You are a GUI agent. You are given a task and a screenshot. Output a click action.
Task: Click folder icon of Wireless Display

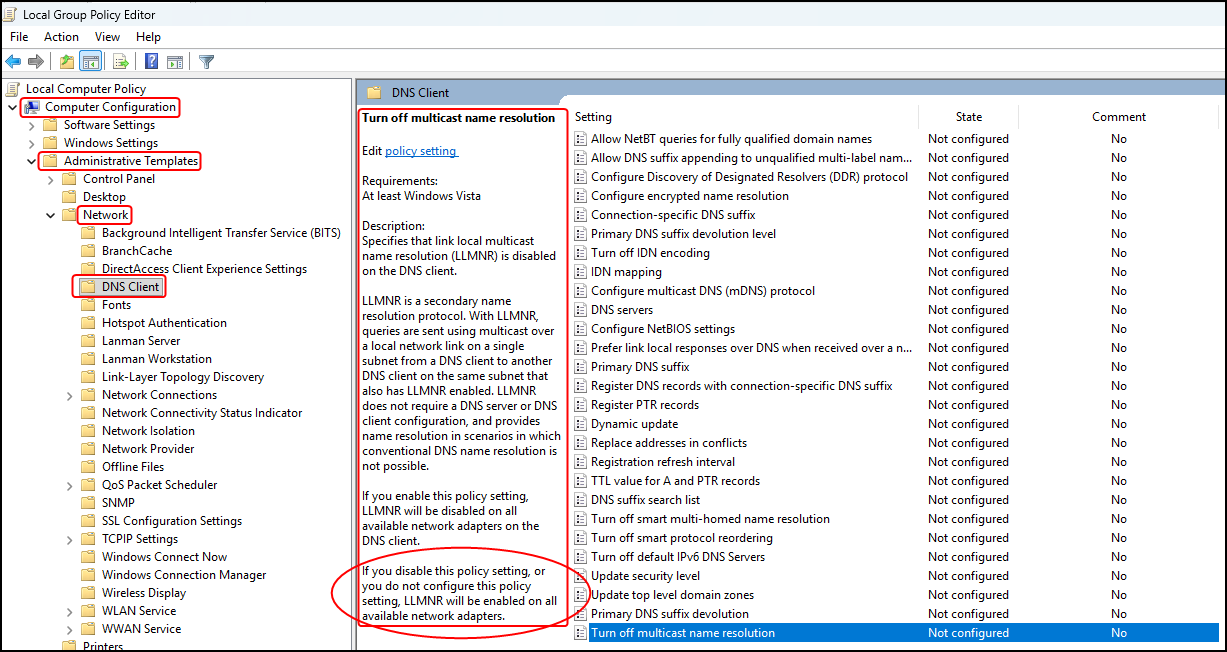coord(89,593)
